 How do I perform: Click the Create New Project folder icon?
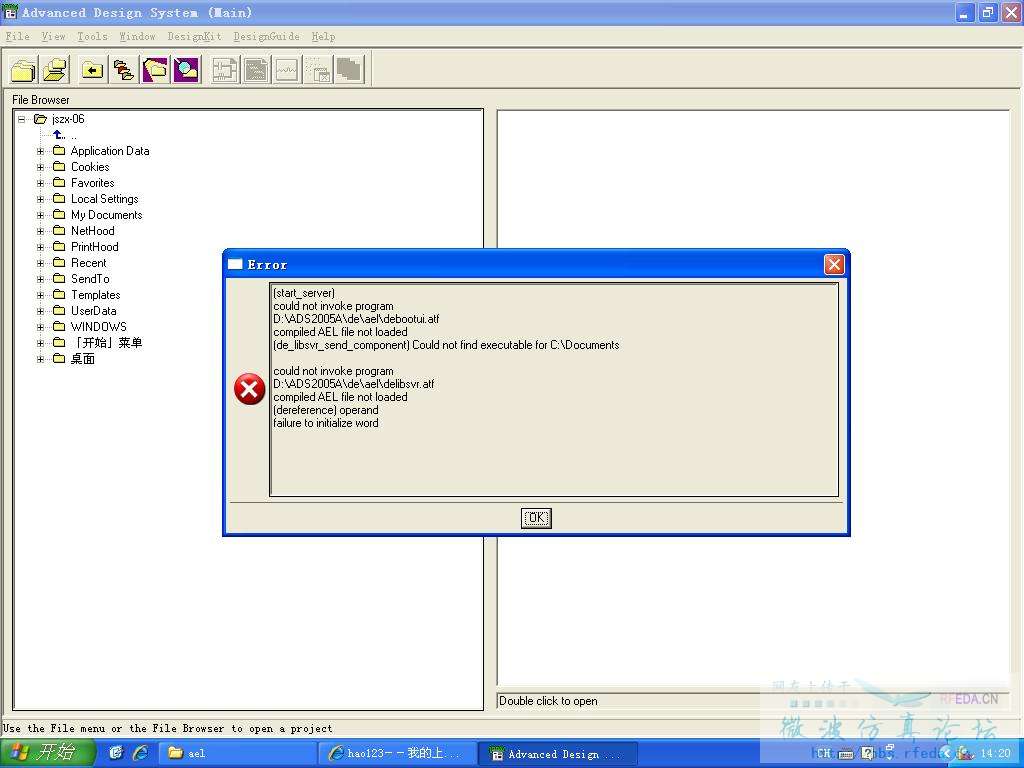point(24,69)
